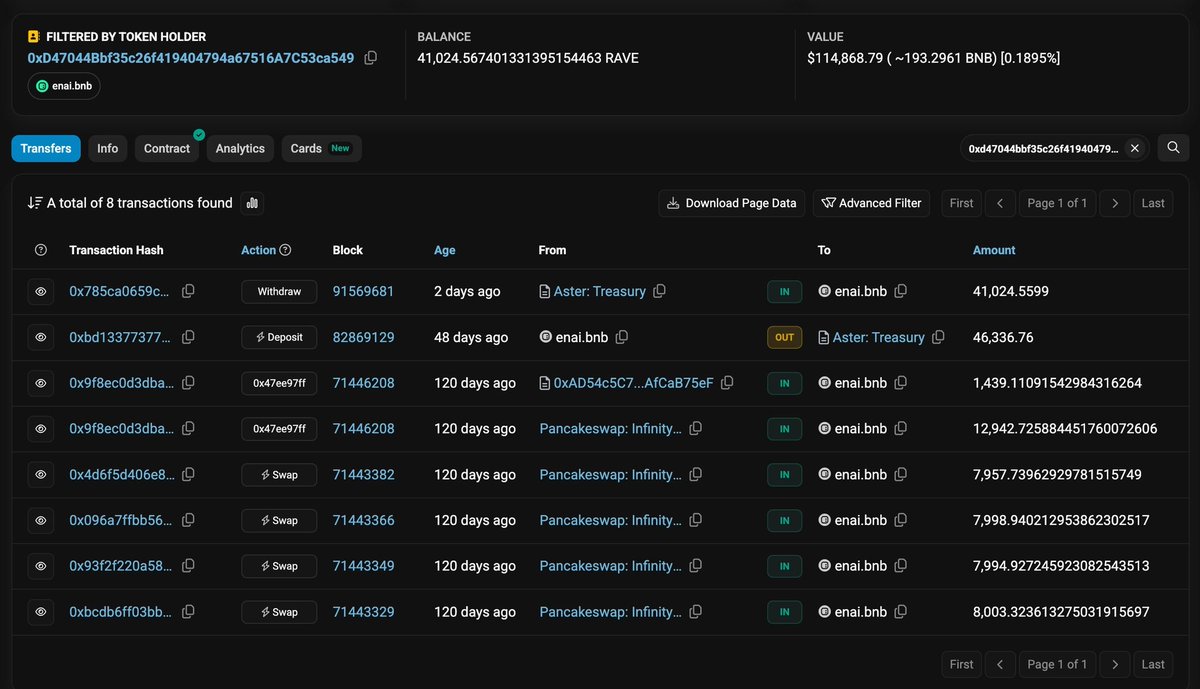The width and height of the screenshot is (1200, 689).
Task: Go to previous page using bottom chevron
Action: (999, 664)
